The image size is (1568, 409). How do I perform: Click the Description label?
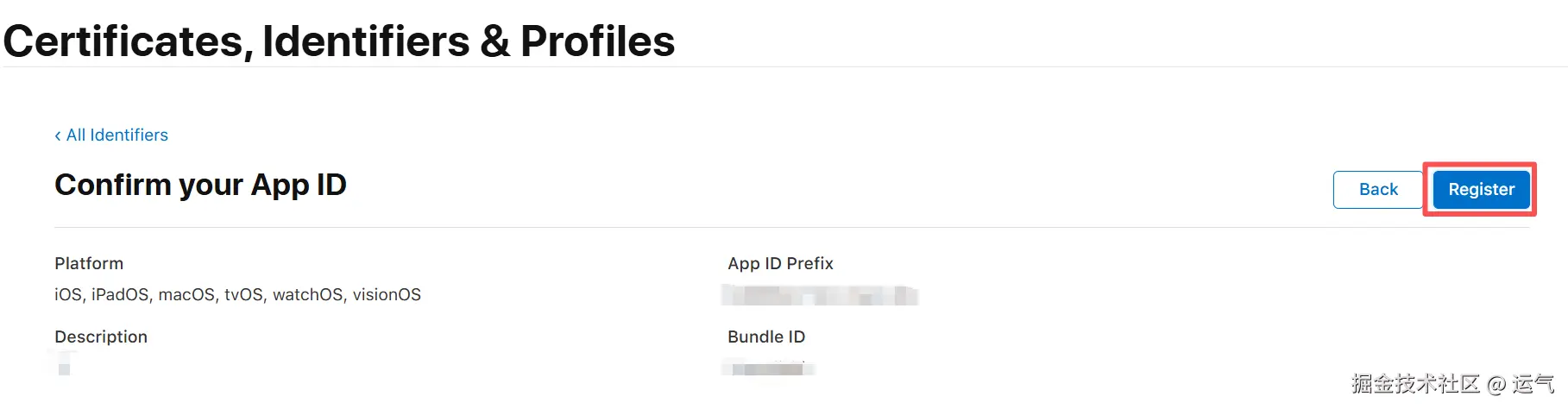[x=101, y=337]
